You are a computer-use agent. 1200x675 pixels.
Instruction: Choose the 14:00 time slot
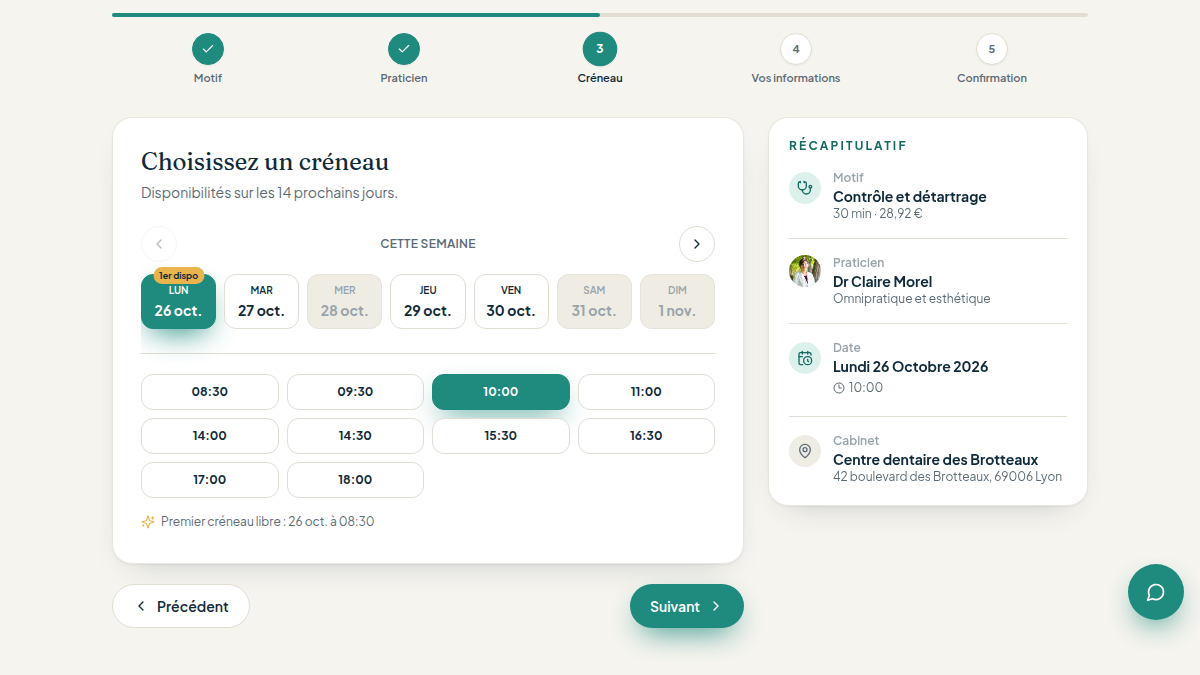click(210, 436)
